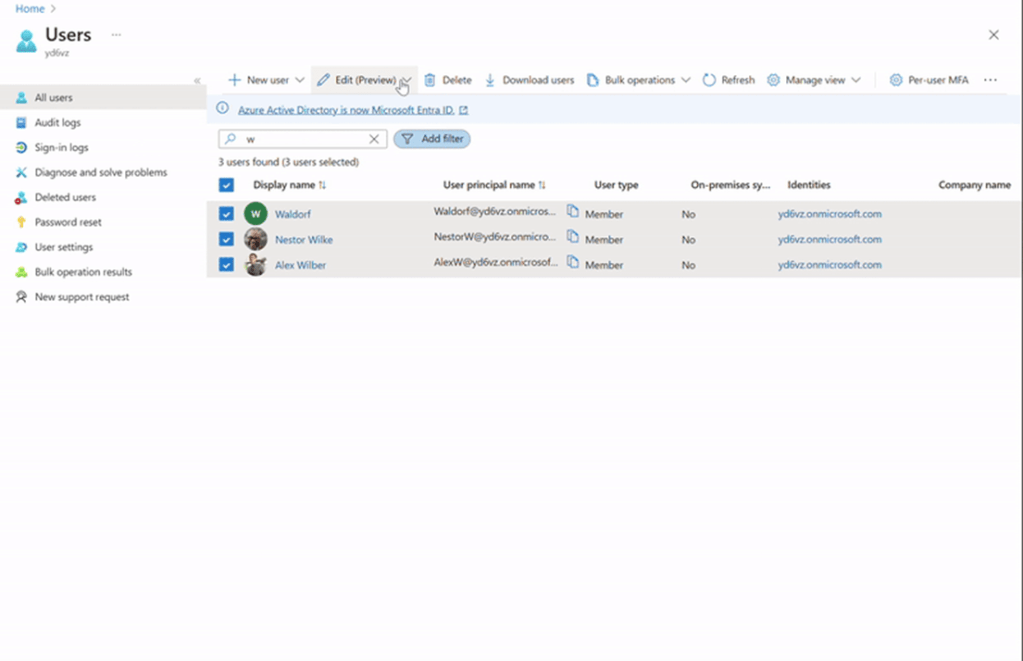Image resolution: width=1023 pixels, height=661 pixels.
Task: Open the Microsoft Entra ID announcement link
Action: pyautogui.click(x=346, y=110)
